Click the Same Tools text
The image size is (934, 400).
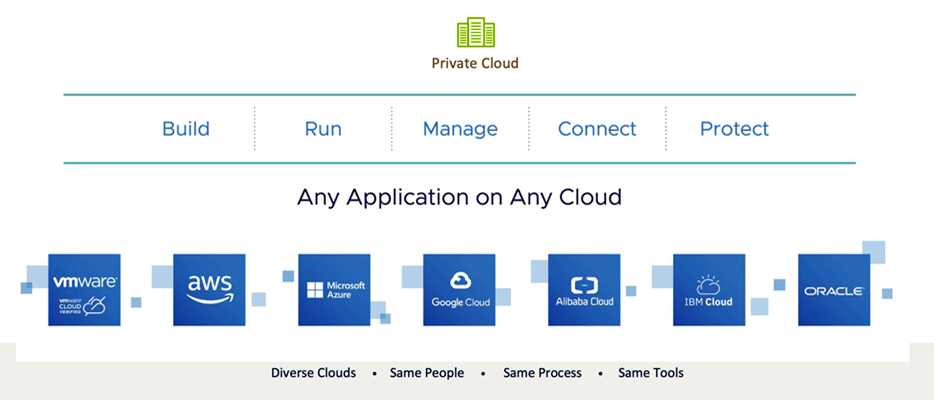point(651,373)
